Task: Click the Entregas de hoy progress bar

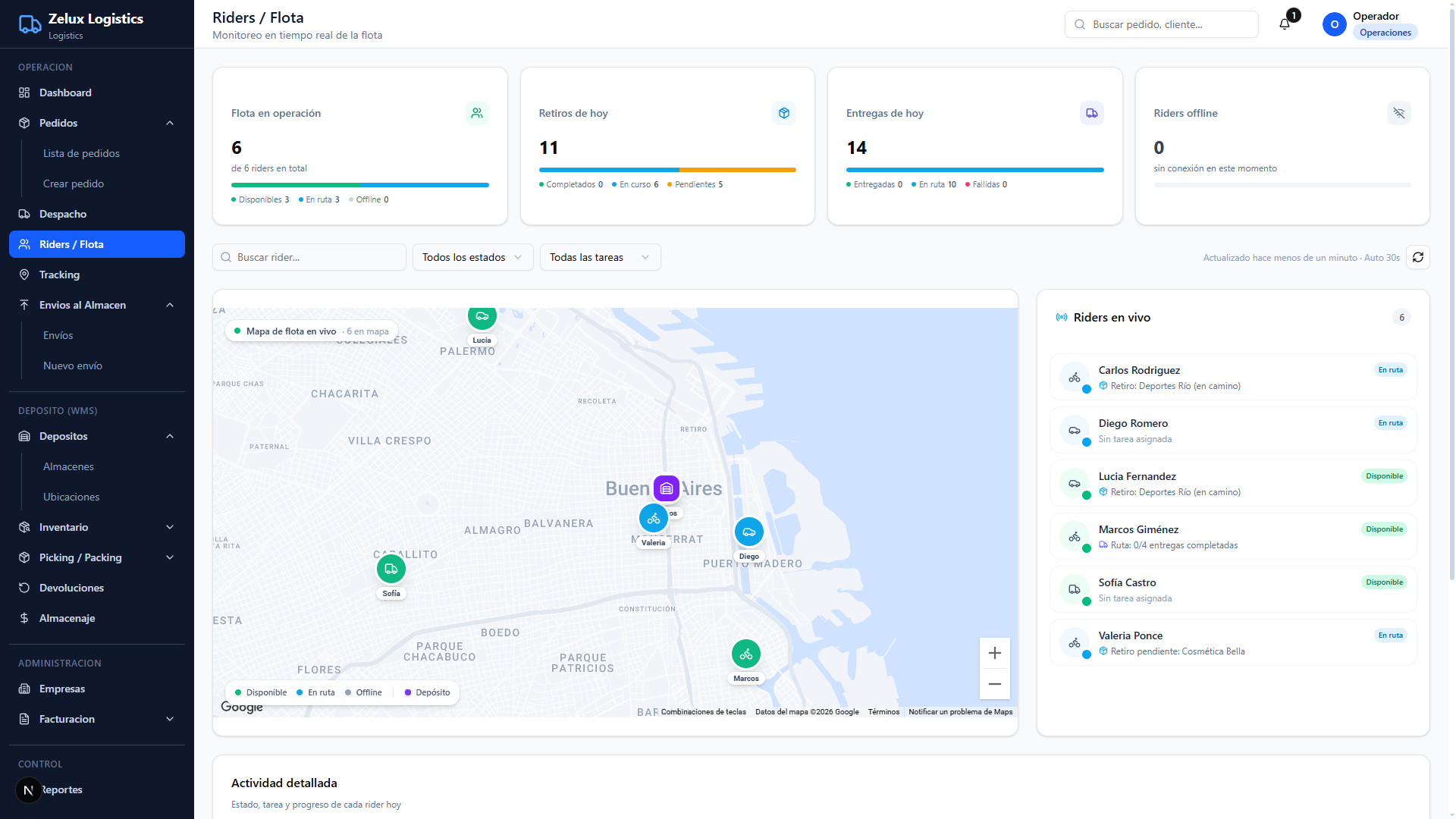Action: (x=975, y=170)
